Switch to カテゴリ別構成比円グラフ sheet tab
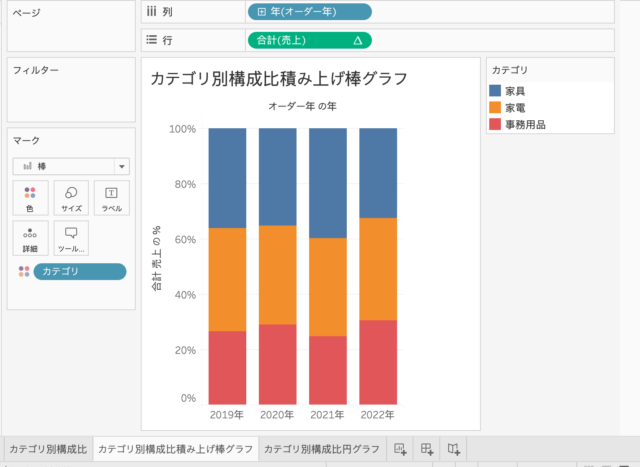Screen dimensions: 640x467 322,449
